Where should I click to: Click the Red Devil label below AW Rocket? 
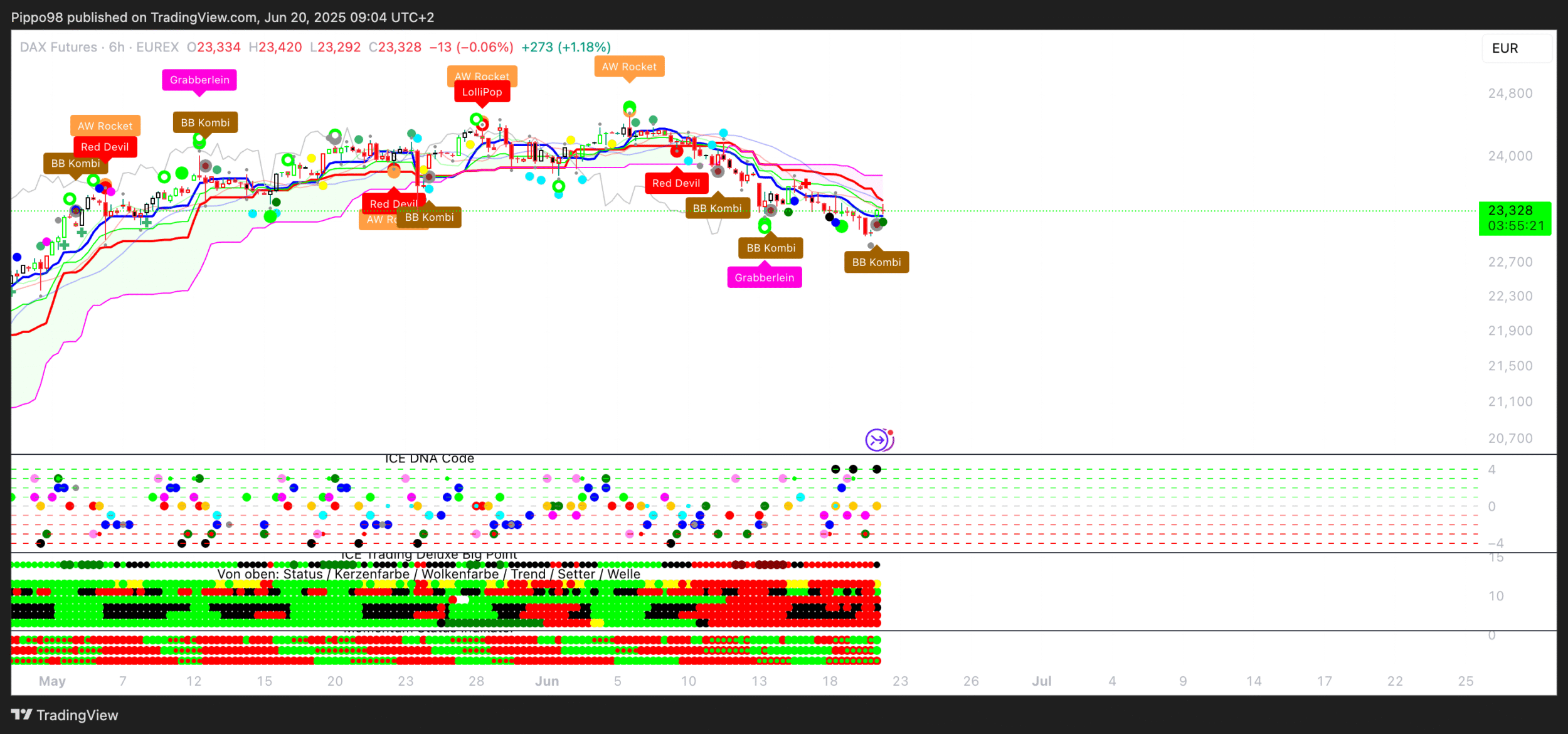point(105,147)
